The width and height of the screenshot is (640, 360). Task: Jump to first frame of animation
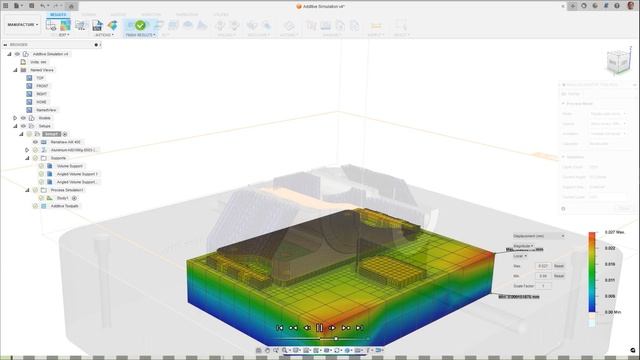click(280, 328)
